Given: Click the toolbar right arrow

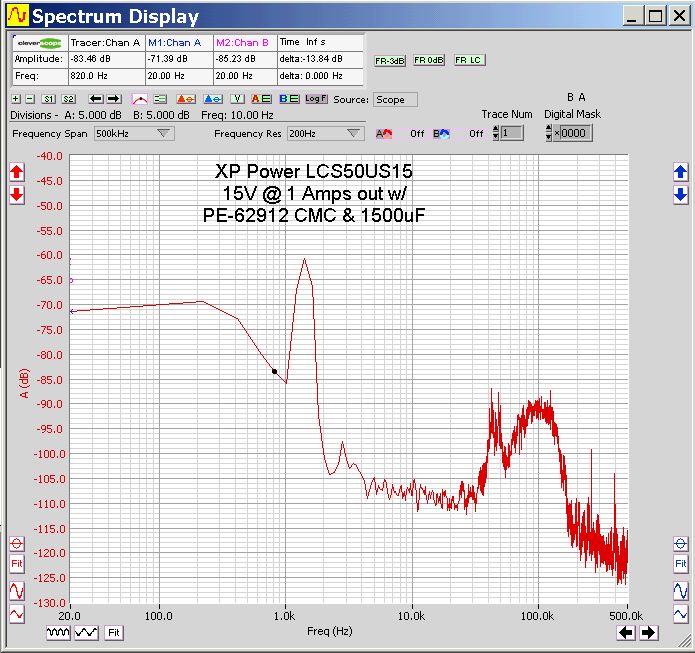Looking at the screenshot, I should (114, 98).
